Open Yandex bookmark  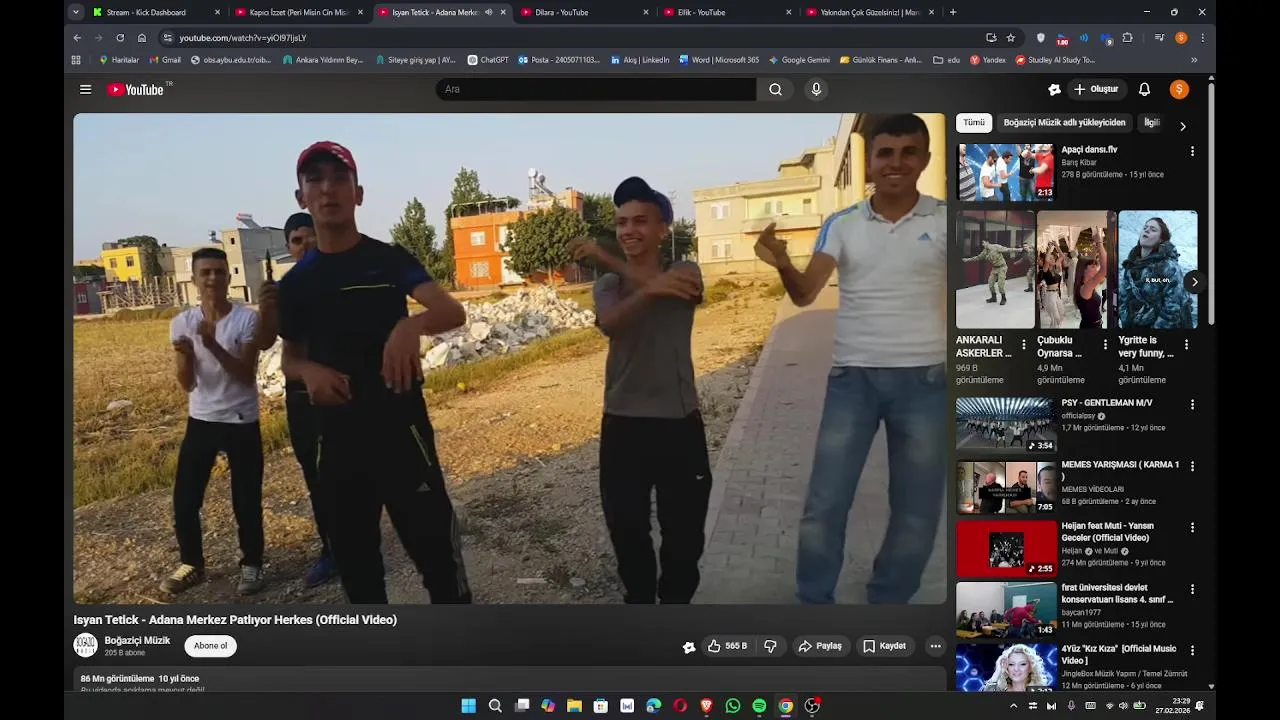[x=987, y=60]
